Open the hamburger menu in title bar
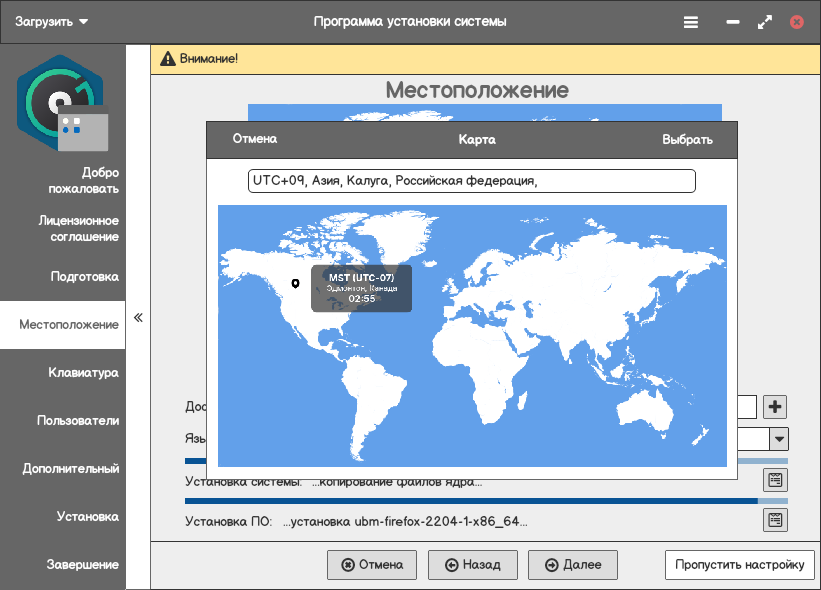Screen dimensions: 821x590 point(691,21)
